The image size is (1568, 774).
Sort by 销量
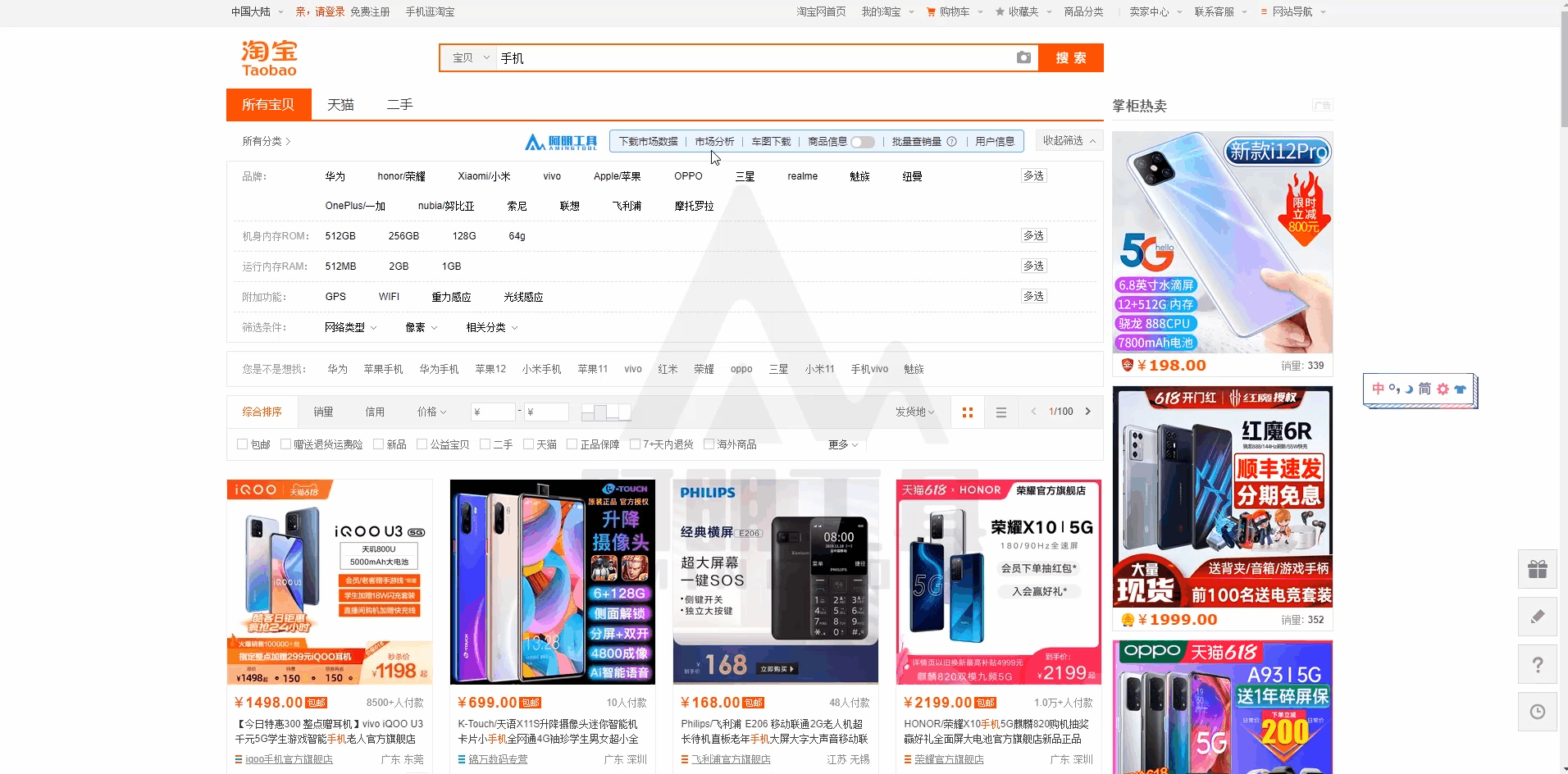click(x=323, y=412)
